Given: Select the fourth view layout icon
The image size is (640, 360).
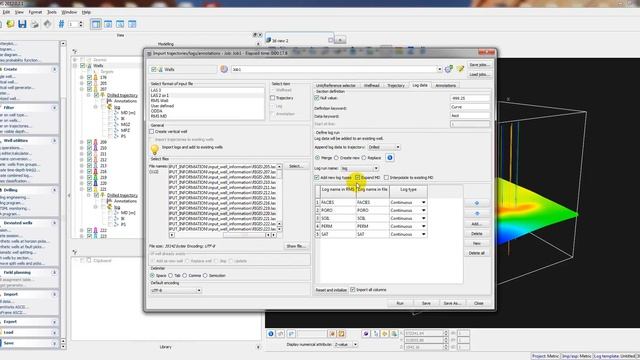Looking at the screenshot, I should click(x=132, y=24).
